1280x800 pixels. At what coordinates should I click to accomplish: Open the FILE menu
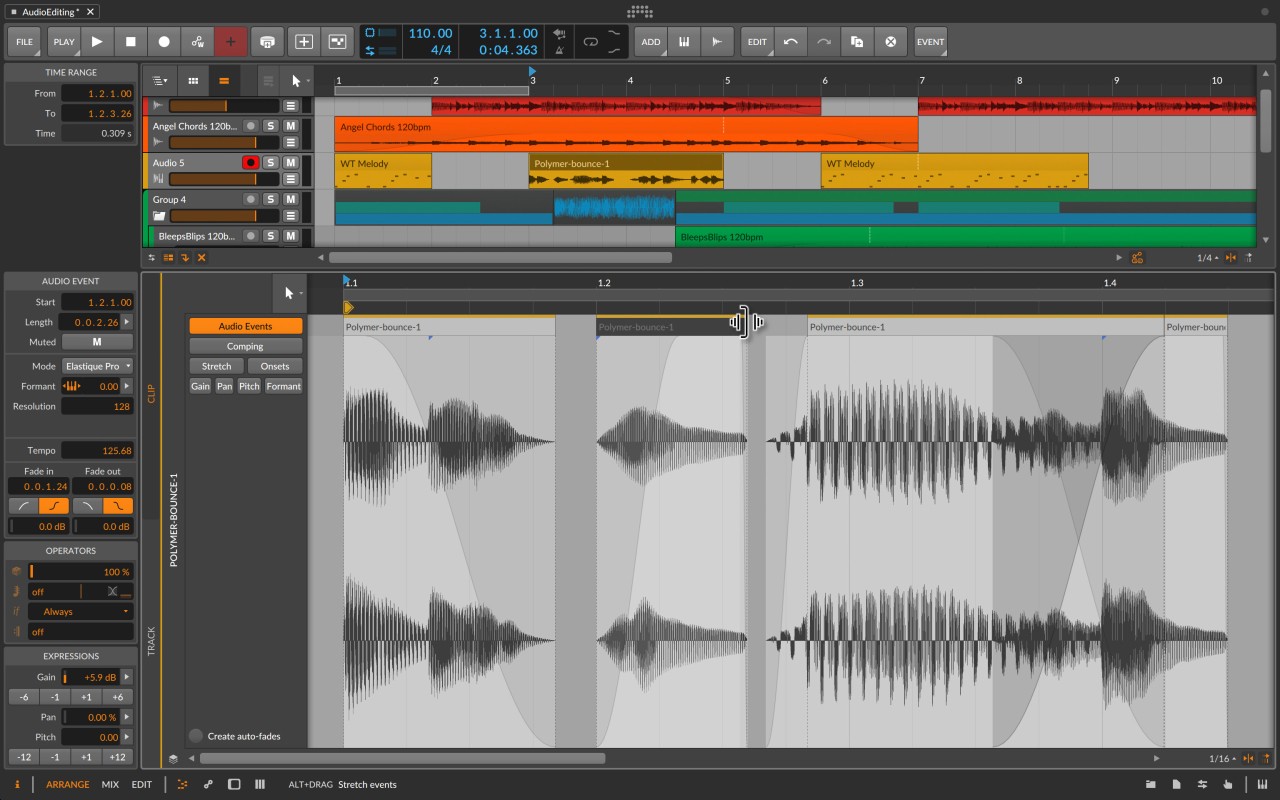(x=24, y=42)
